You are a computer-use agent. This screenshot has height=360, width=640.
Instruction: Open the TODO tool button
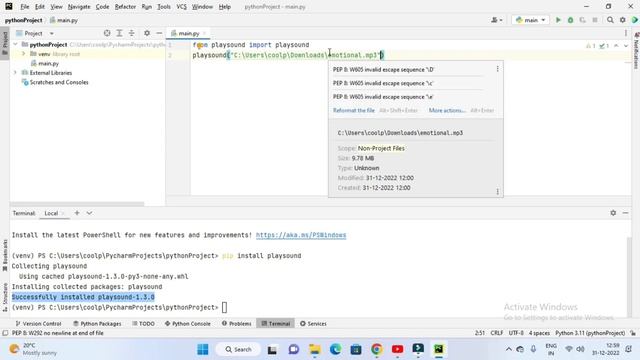[x=143, y=323]
